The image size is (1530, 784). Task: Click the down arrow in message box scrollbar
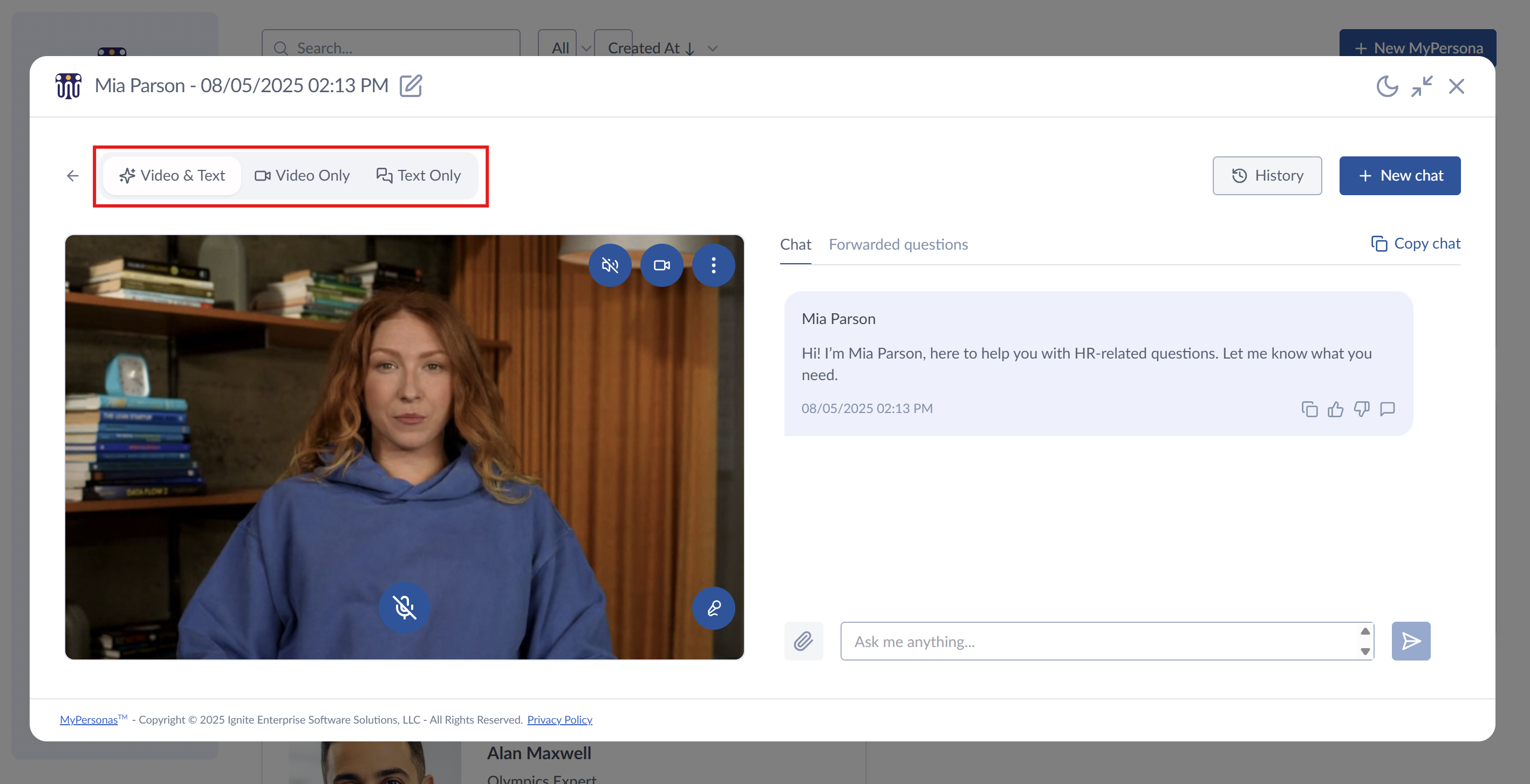[1365, 651]
